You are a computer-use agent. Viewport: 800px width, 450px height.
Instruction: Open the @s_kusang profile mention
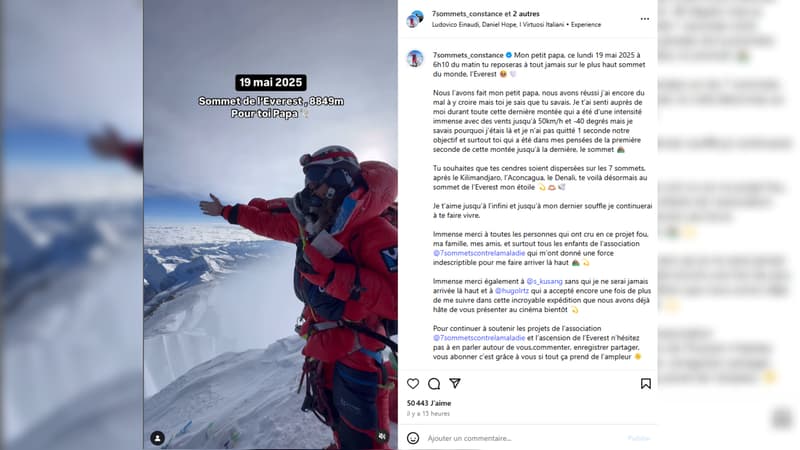pyautogui.click(x=544, y=281)
